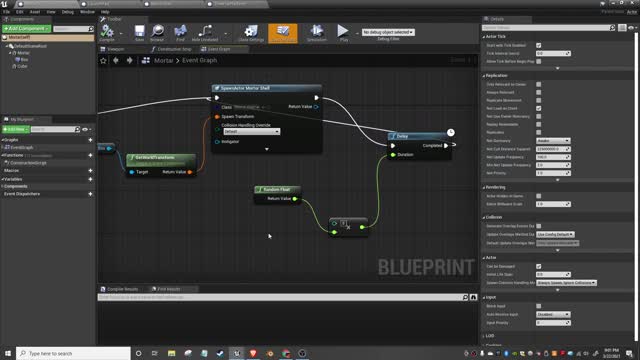Click the bookmark star icon in graph header

tap(103, 61)
